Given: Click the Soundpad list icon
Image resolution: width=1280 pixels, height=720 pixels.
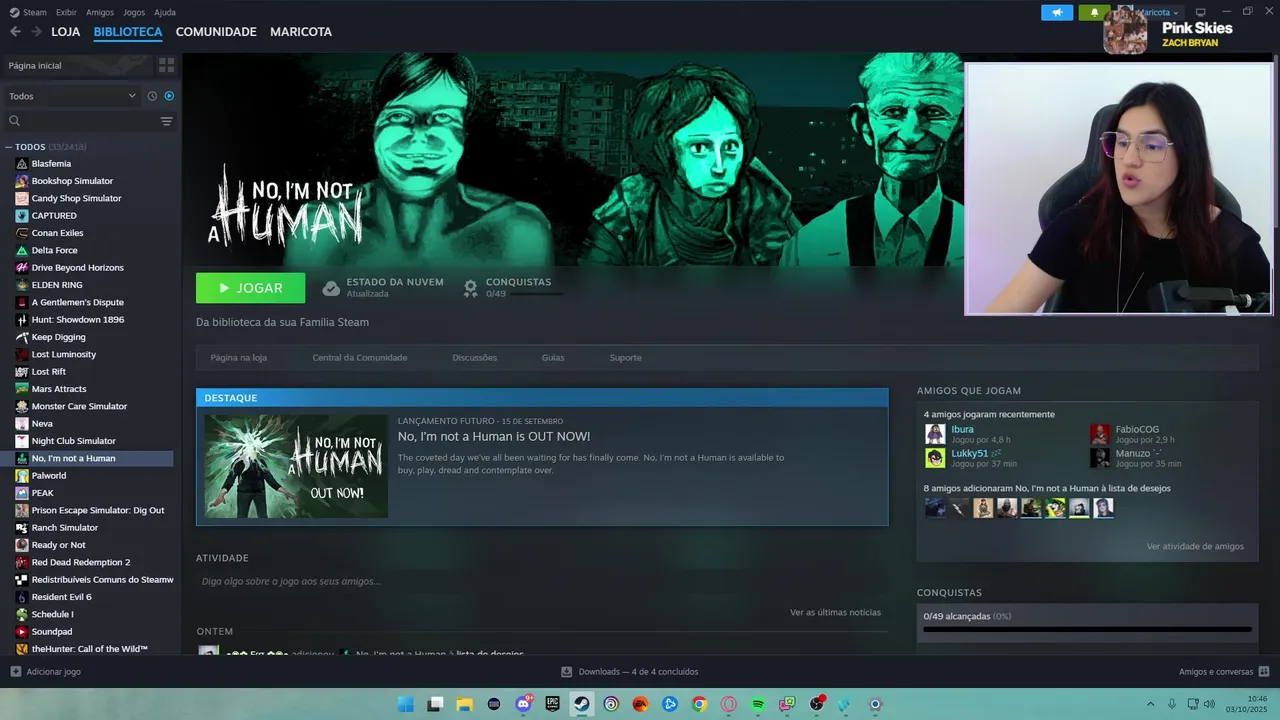Looking at the screenshot, I should [x=22, y=632].
